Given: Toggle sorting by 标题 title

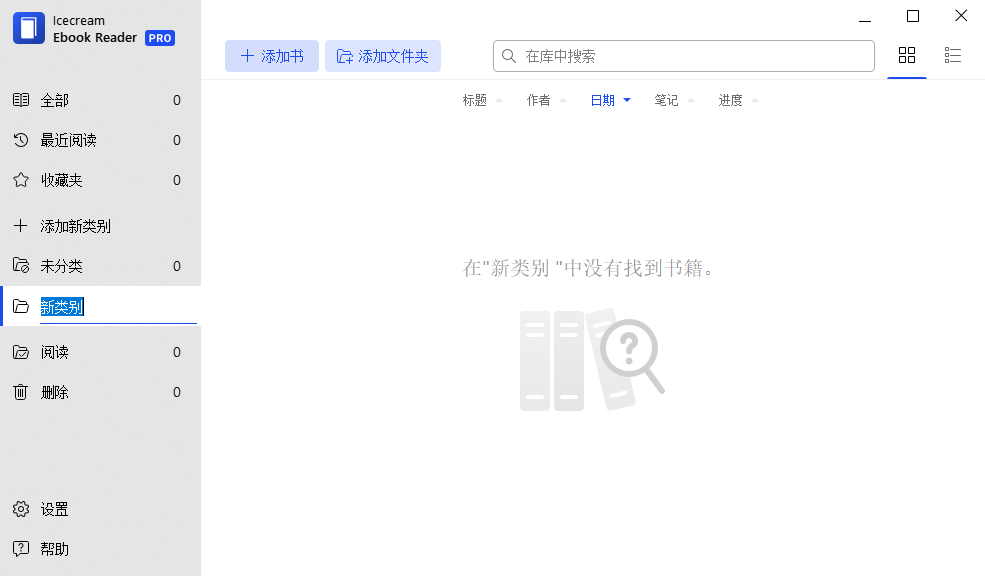Looking at the screenshot, I should pos(474,100).
